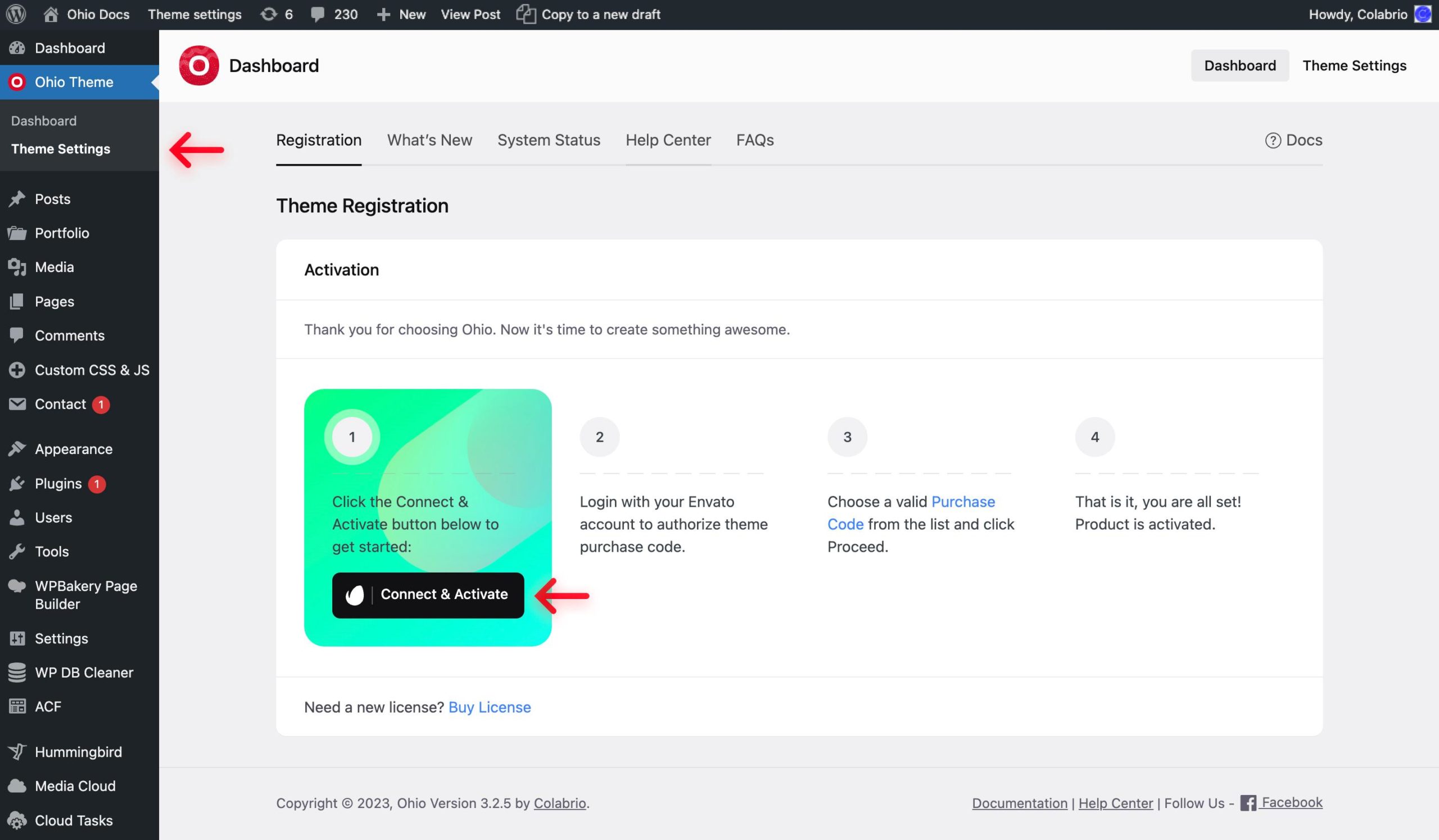This screenshot has width=1439, height=840.
Task: Click the WordPress logo in admin bar
Action: [x=16, y=14]
